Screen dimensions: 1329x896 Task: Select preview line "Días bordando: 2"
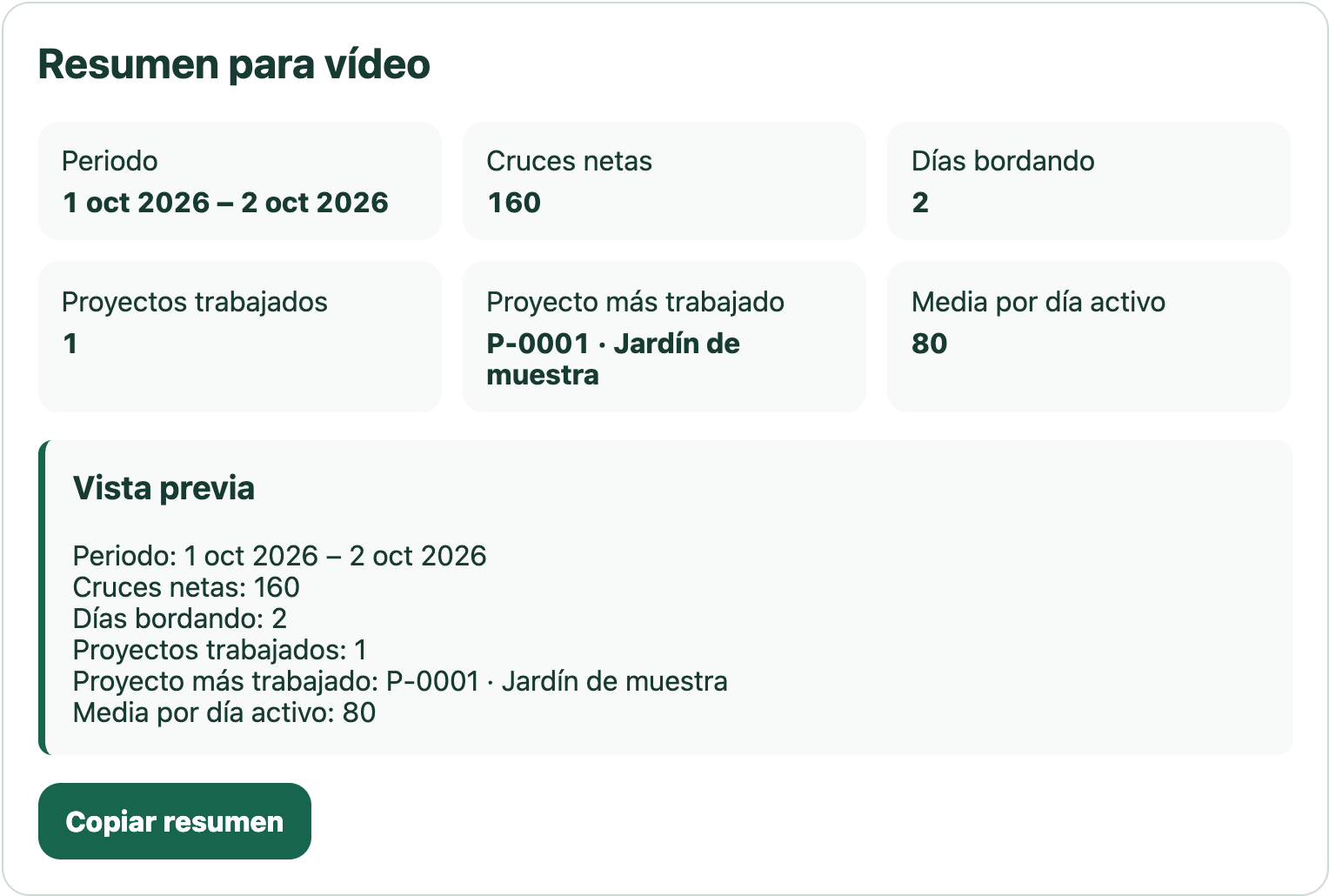180,619
